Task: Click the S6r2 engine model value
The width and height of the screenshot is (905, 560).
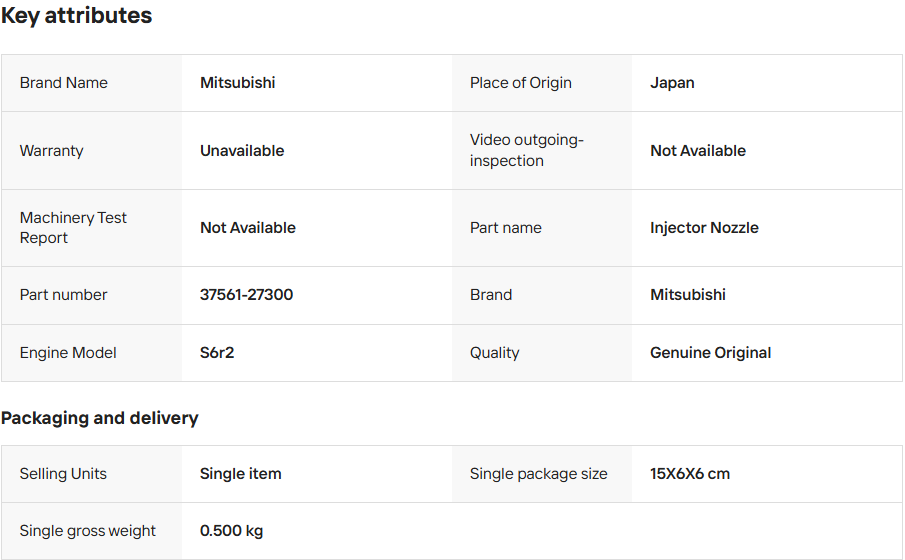Action: (x=217, y=353)
